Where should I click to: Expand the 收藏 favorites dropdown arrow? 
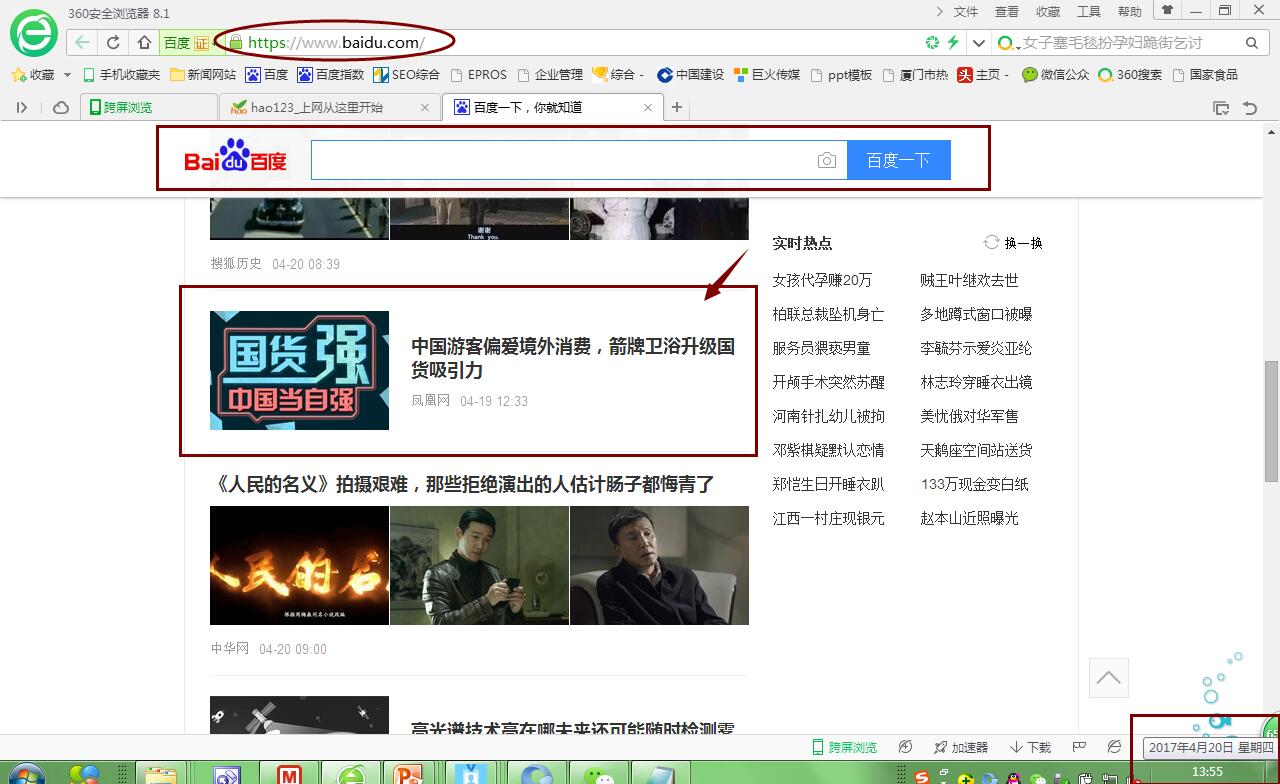coord(67,75)
